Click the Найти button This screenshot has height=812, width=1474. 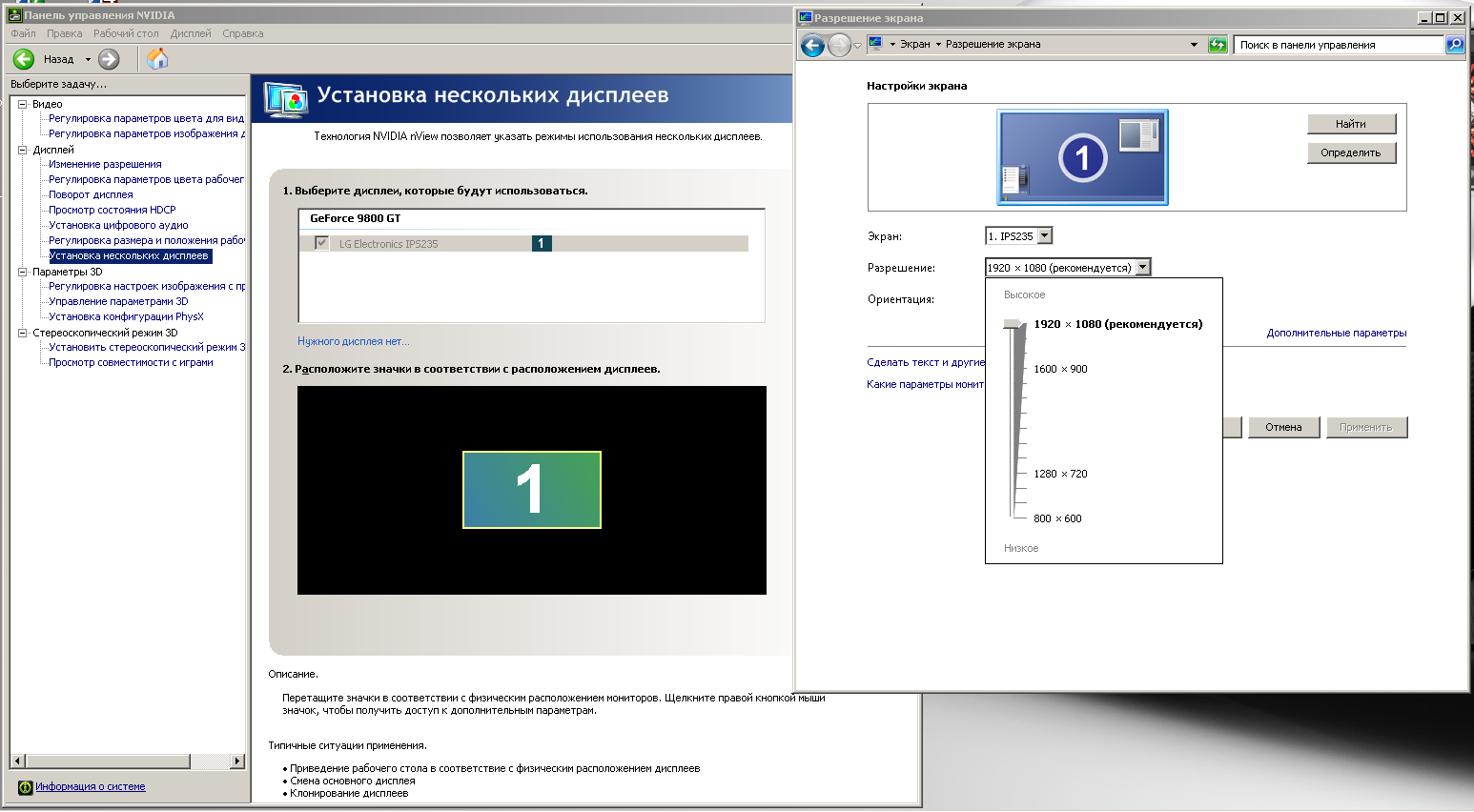click(x=1350, y=124)
